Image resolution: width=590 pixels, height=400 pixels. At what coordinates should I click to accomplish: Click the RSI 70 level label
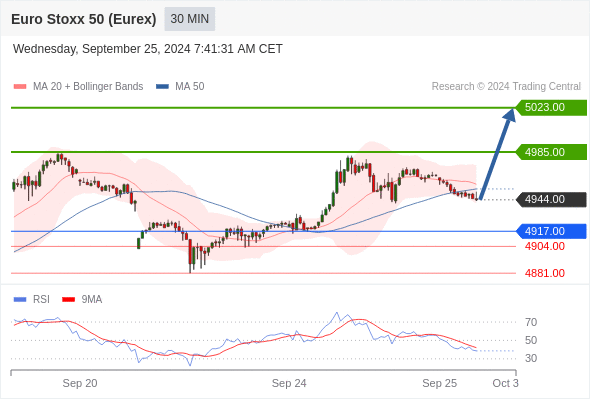pyautogui.click(x=531, y=322)
